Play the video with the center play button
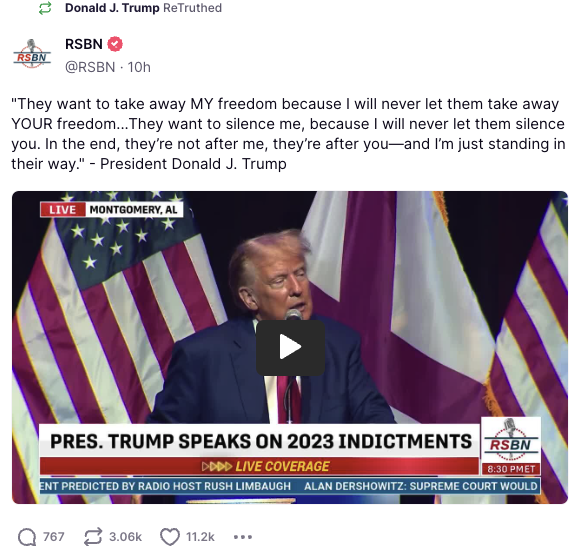This screenshot has width=577, height=546. pos(290,347)
